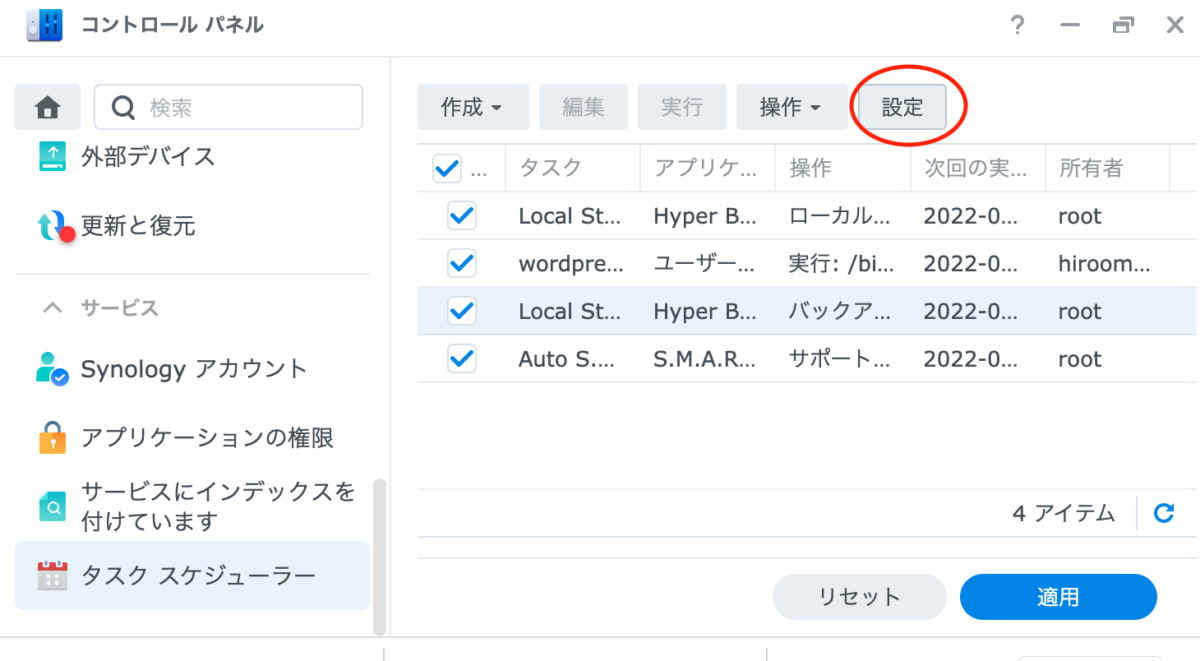Image resolution: width=1200 pixels, height=661 pixels.
Task: Click the refresh icon beside 4 アイテム
Action: point(1163,513)
